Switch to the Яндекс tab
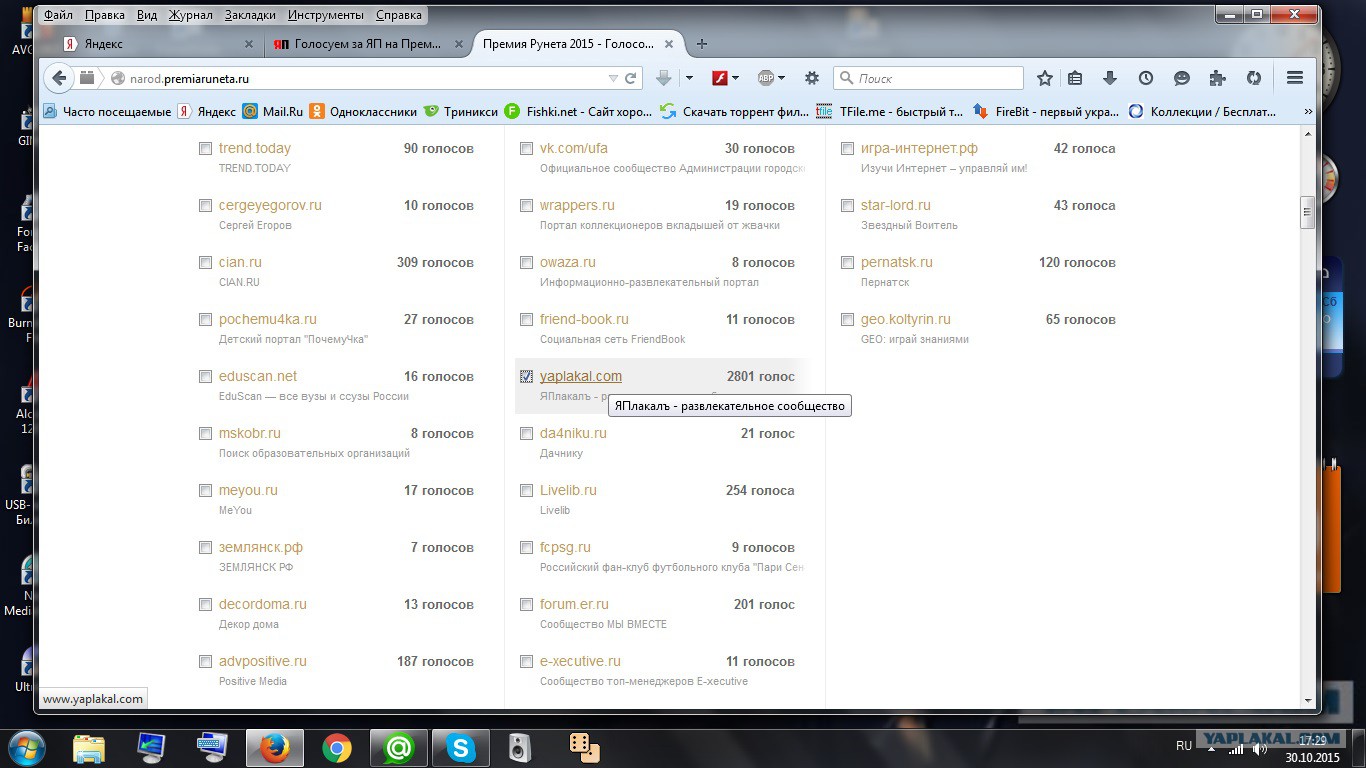Image resolution: width=1366 pixels, height=768 pixels. tap(159, 44)
